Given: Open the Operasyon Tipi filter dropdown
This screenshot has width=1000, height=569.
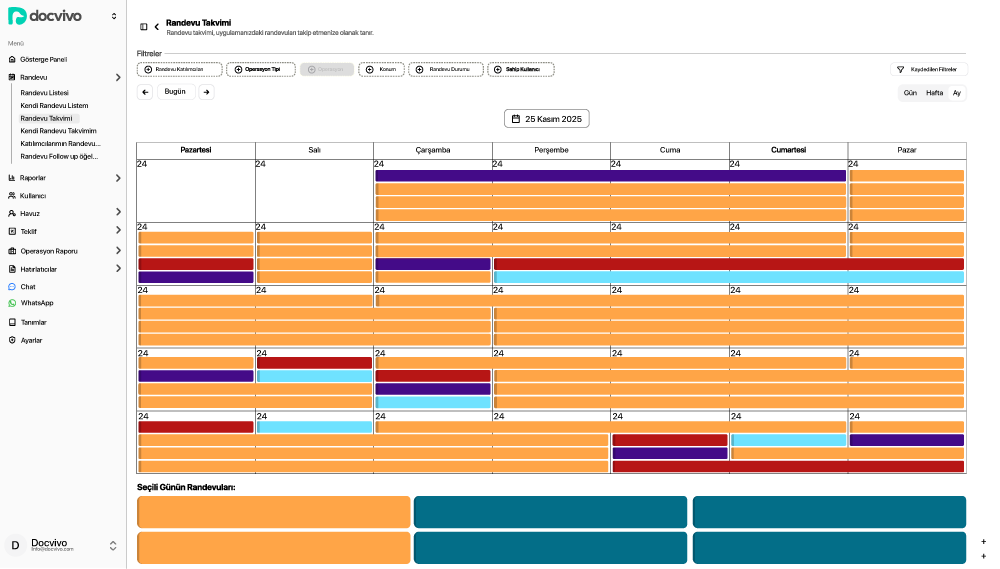Looking at the screenshot, I should pyautogui.click(x=261, y=70).
